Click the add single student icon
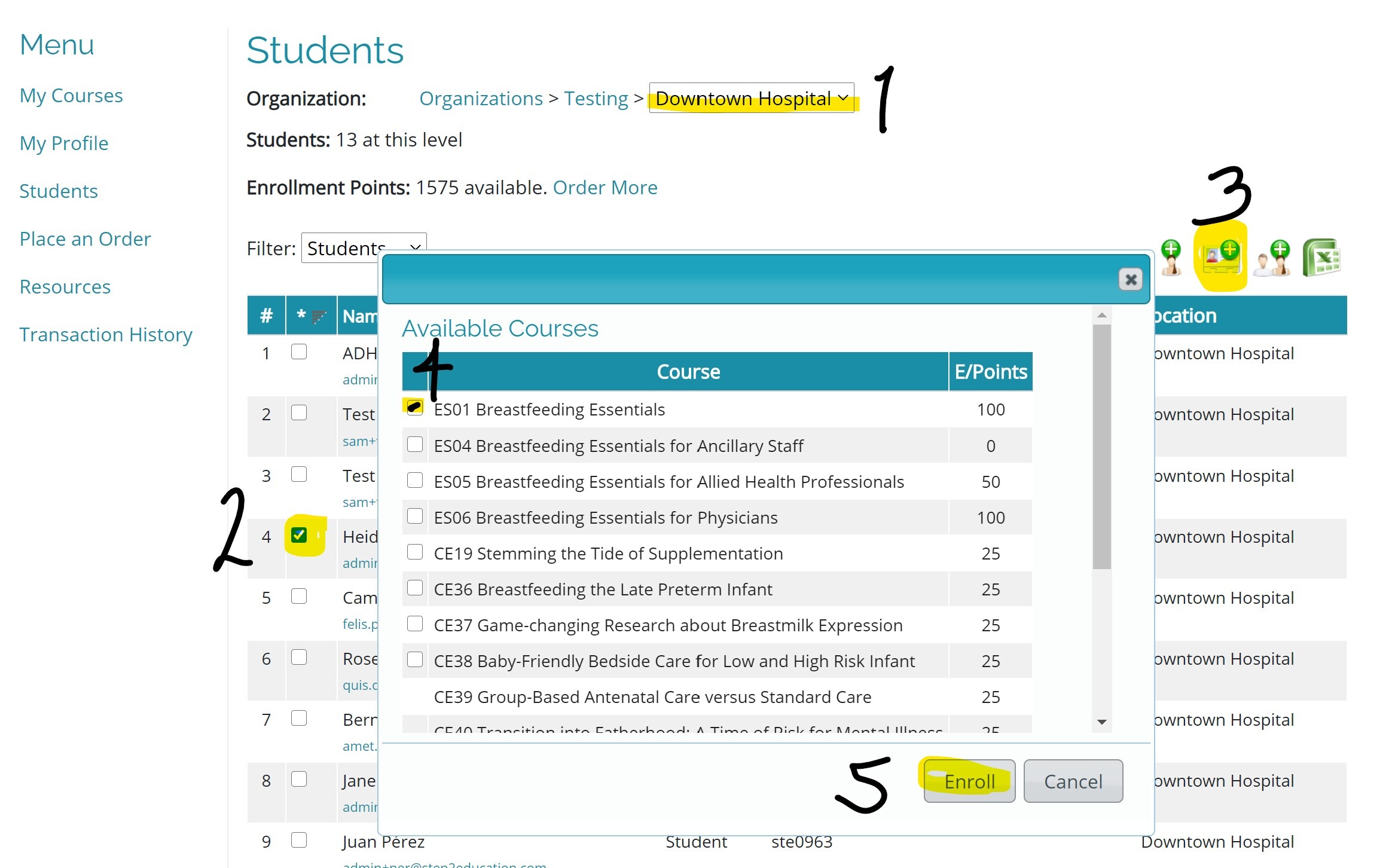 tap(1171, 258)
